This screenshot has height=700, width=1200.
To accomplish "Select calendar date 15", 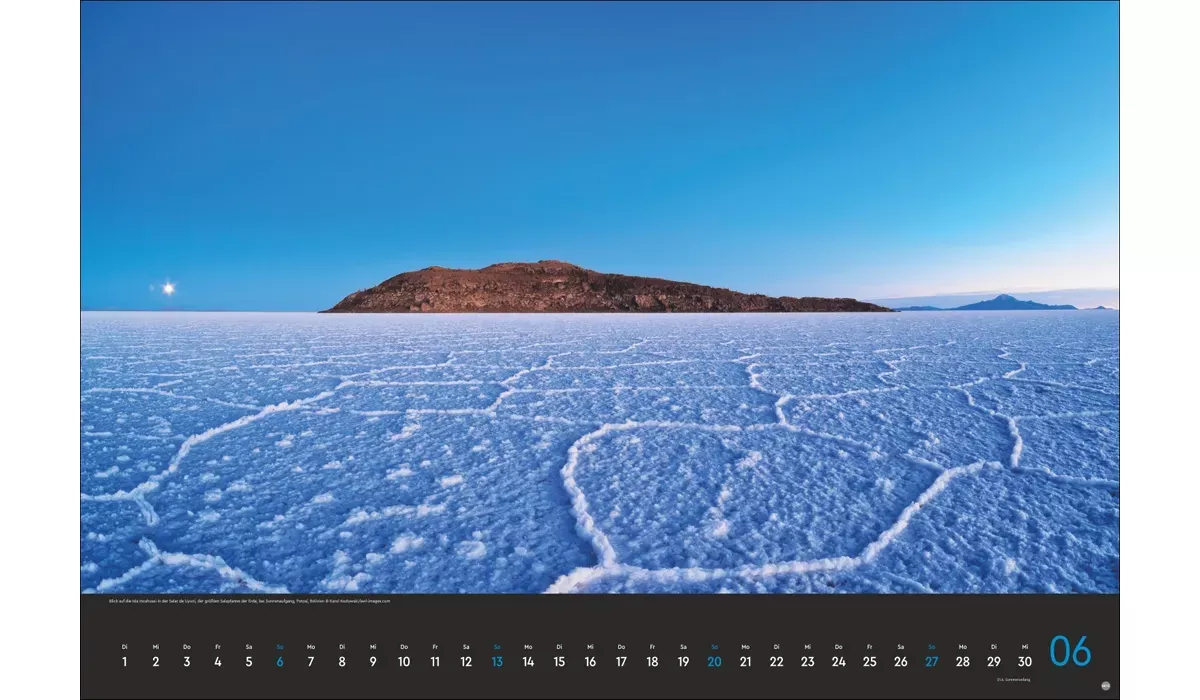I will (559, 662).
